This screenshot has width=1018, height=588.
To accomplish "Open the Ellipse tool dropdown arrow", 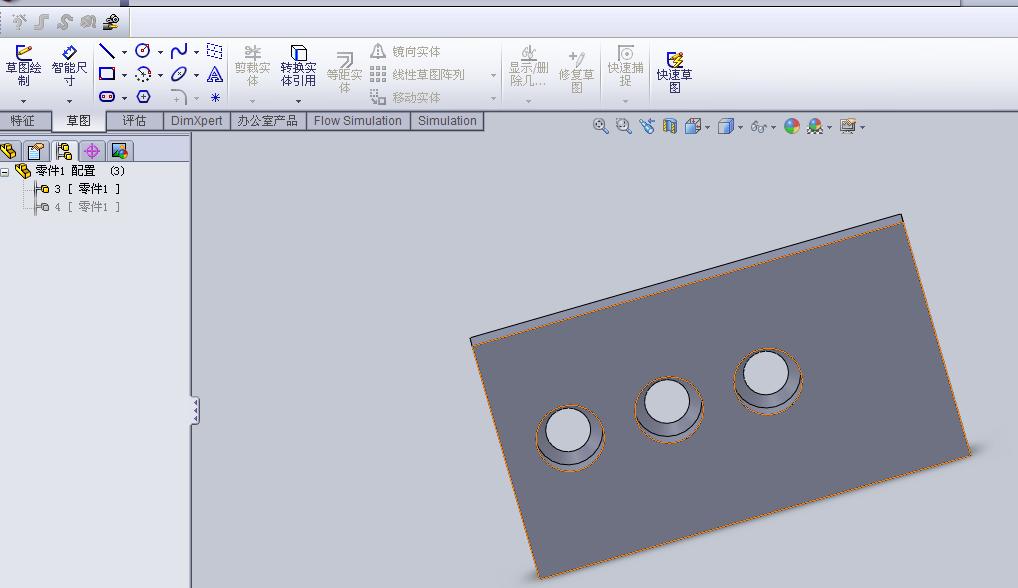I will (x=196, y=75).
